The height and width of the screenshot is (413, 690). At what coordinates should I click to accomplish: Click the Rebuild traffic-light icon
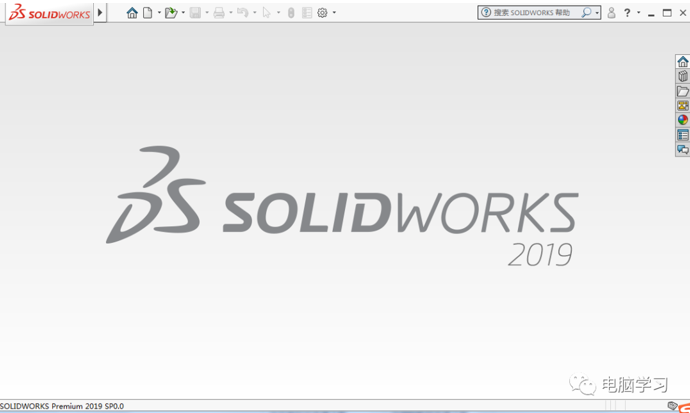click(x=291, y=13)
